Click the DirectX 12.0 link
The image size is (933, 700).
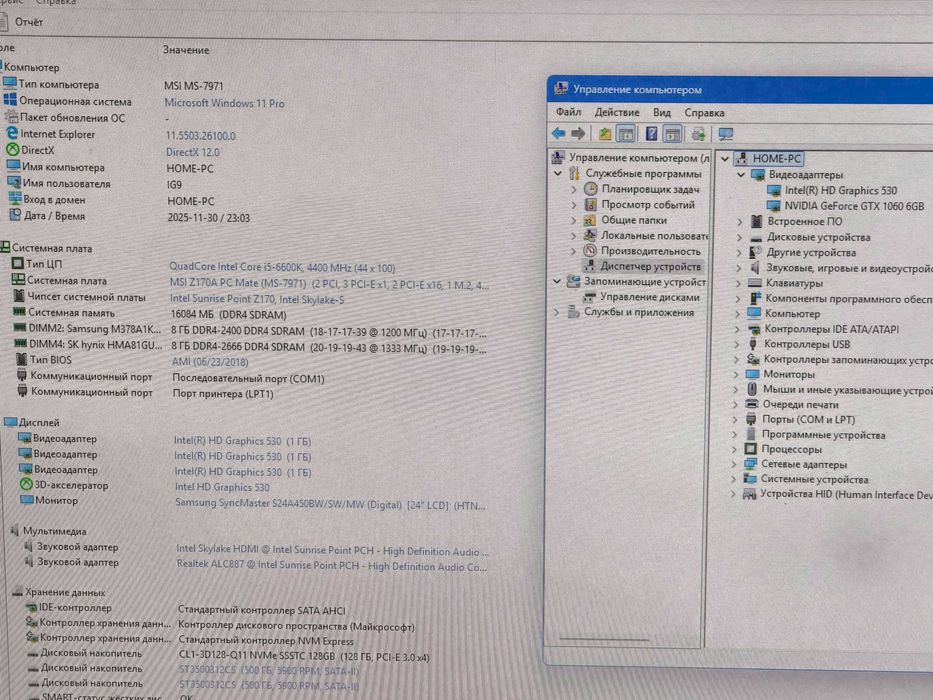click(x=192, y=152)
